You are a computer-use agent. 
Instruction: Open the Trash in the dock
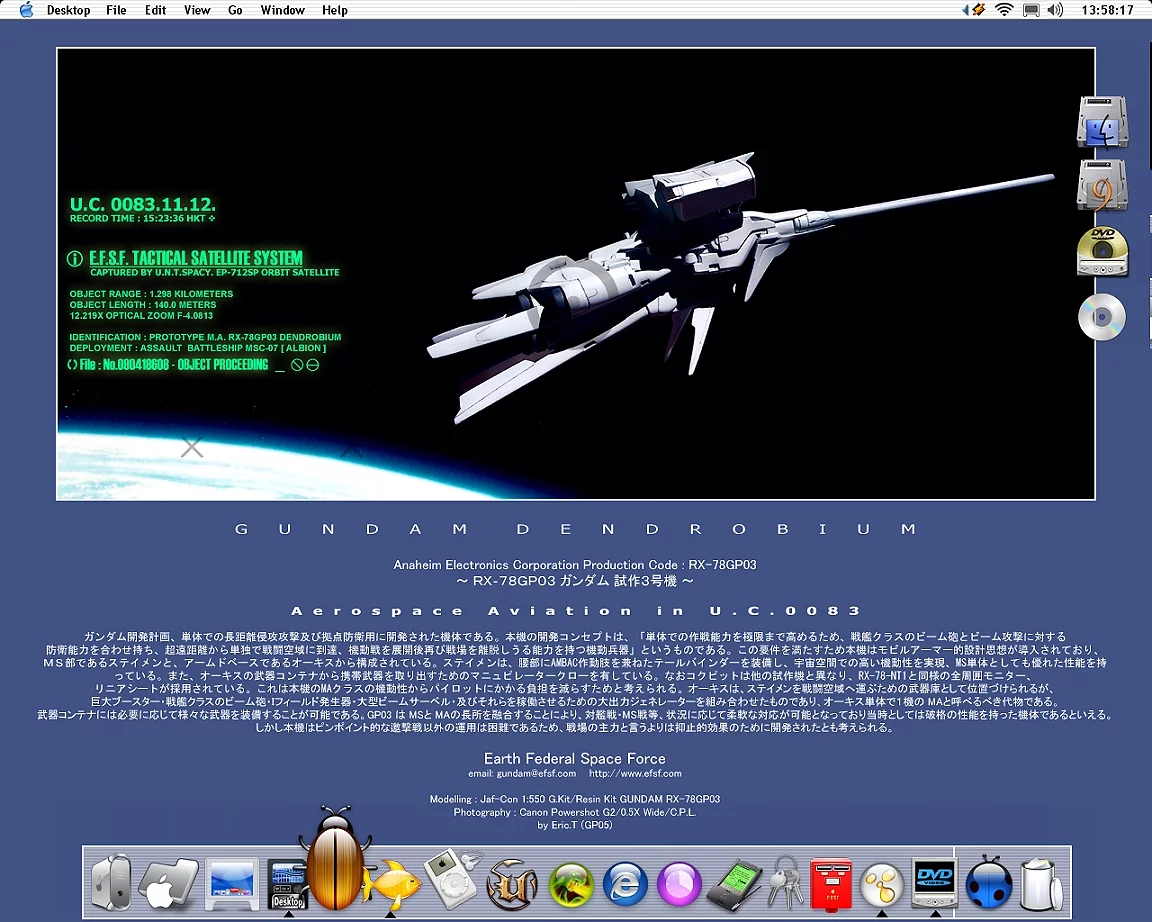pos(1044,884)
